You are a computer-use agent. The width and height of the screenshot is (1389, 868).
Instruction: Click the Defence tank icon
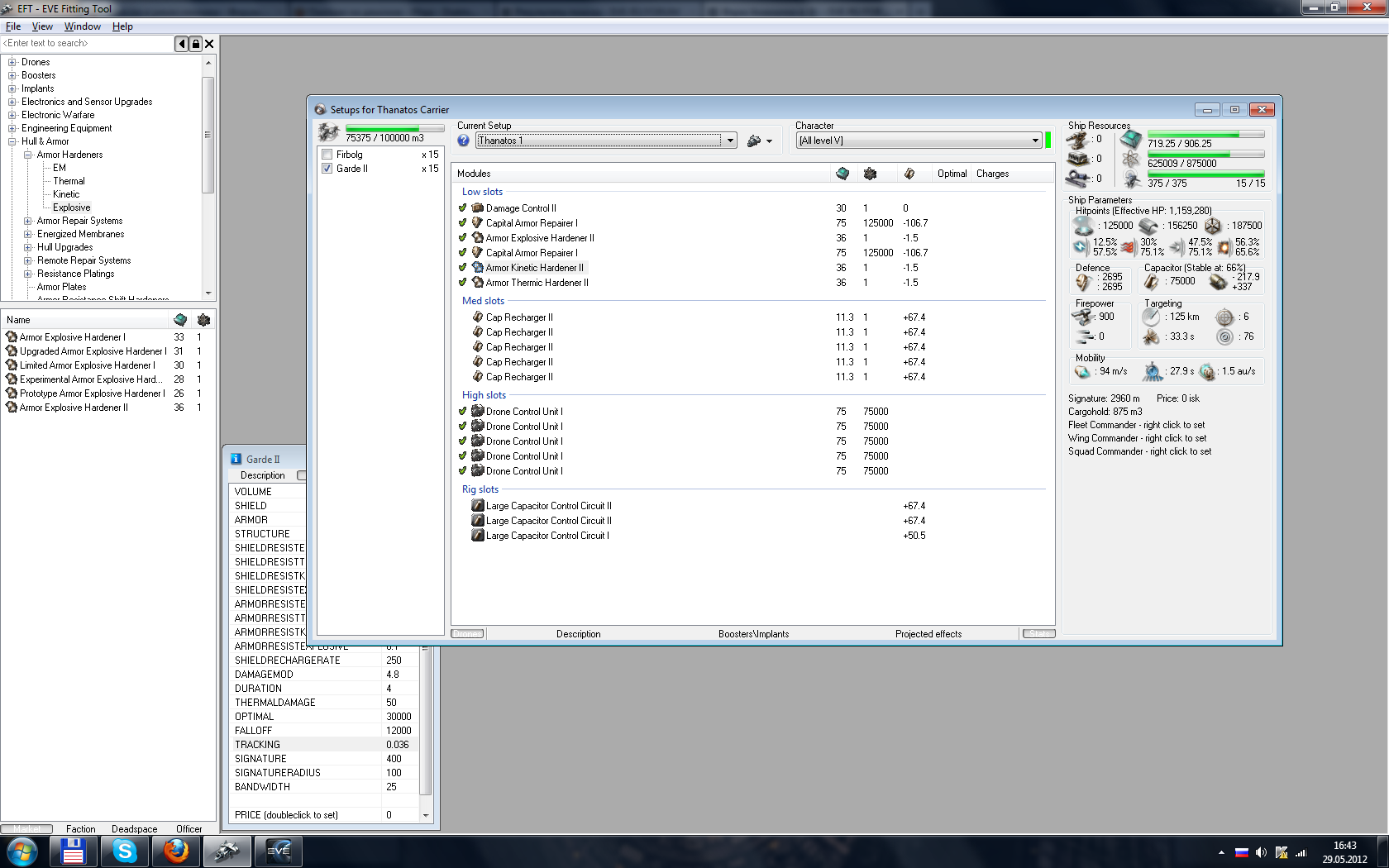(x=1083, y=282)
